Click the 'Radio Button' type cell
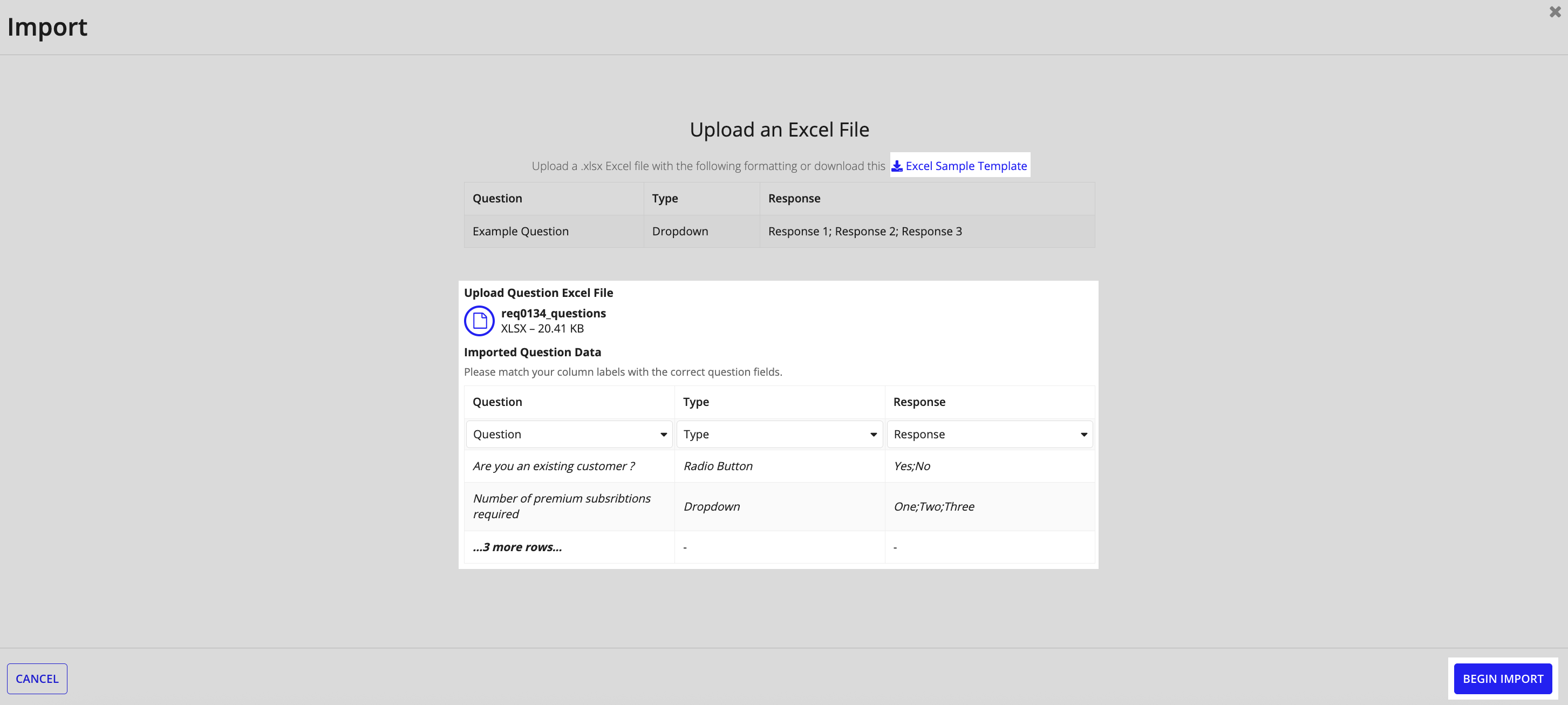This screenshot has width=1568, height=705. [779, 466]
